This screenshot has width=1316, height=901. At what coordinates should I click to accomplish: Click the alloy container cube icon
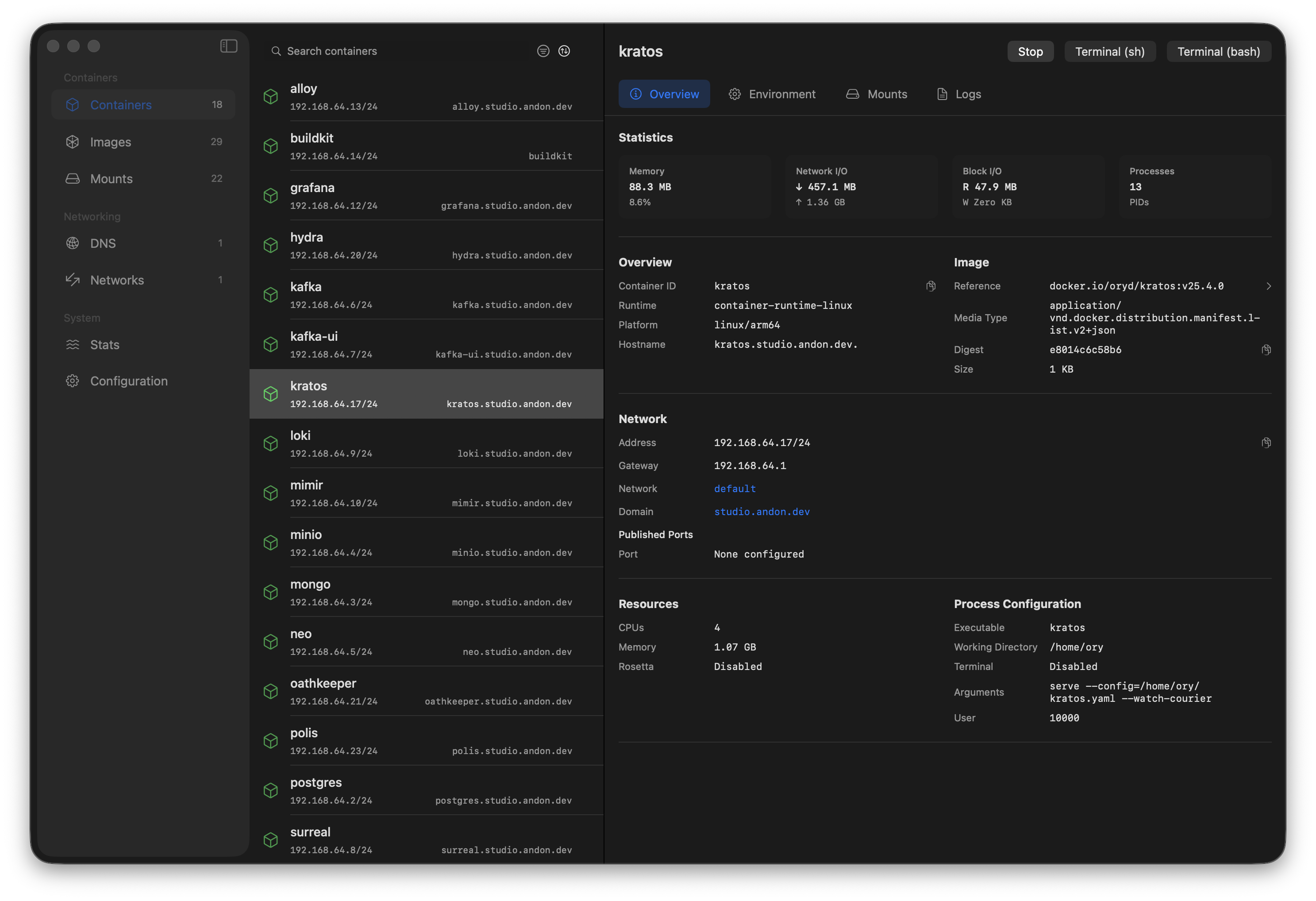(x=271, y=97)
